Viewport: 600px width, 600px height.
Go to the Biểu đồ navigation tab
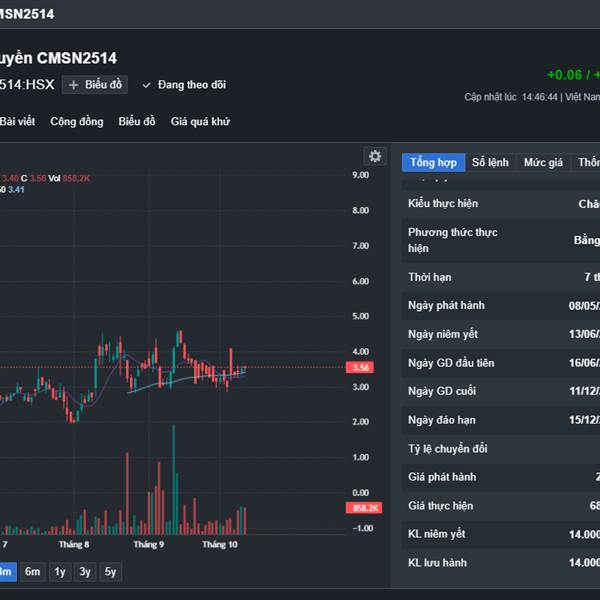tap(137, 122)
